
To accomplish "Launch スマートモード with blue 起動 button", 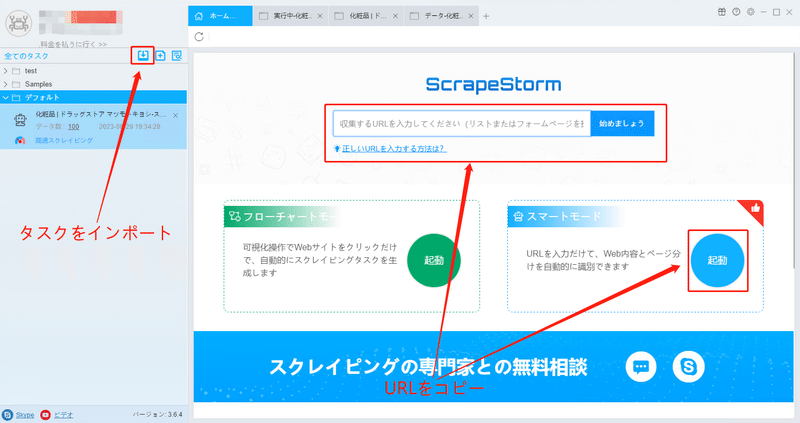I will tap(717, 260).
